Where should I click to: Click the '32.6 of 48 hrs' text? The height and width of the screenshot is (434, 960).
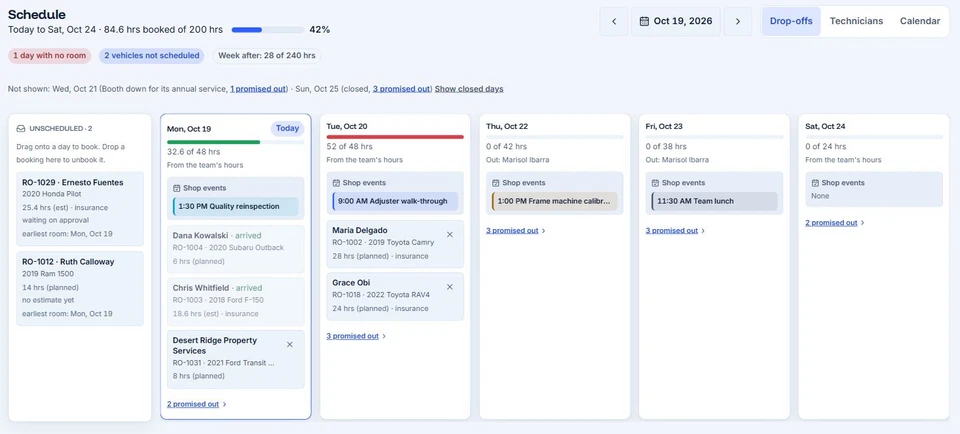[x=193, y=152]
